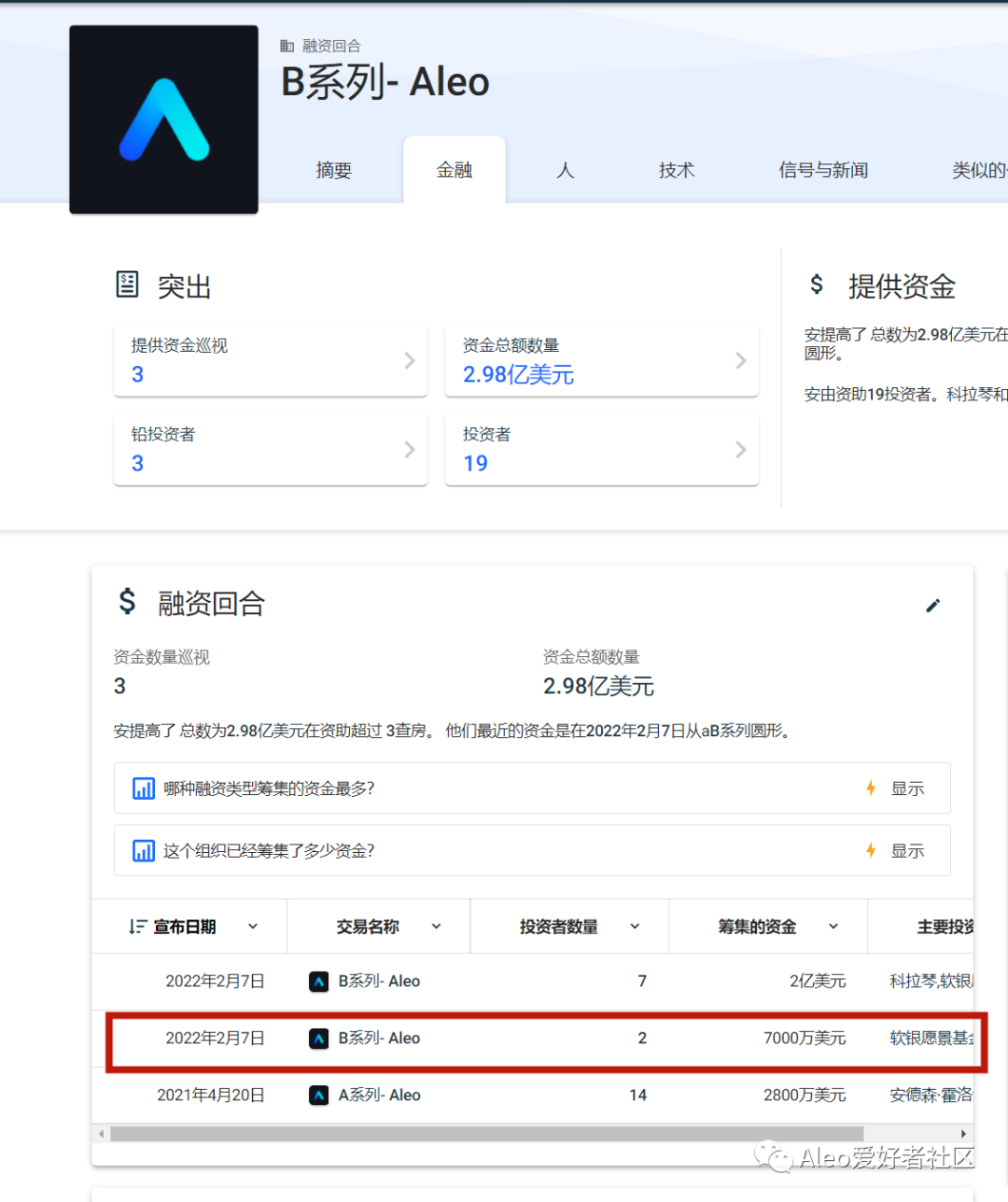Screen dimensions: 1008x1202
Task: Click the building icon beside 融资回合 label
Action: [x=286, y=45]
